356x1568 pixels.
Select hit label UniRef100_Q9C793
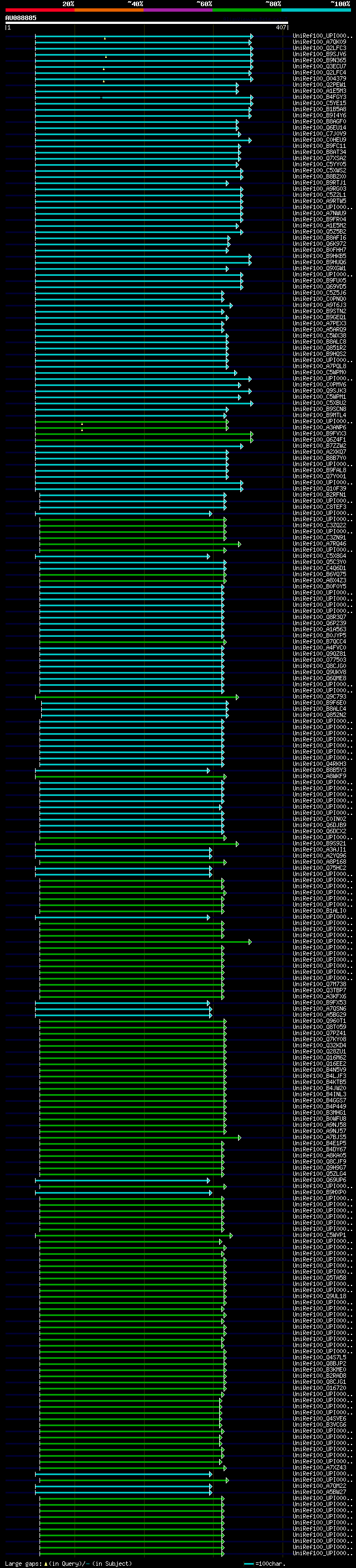click(319, 696)
